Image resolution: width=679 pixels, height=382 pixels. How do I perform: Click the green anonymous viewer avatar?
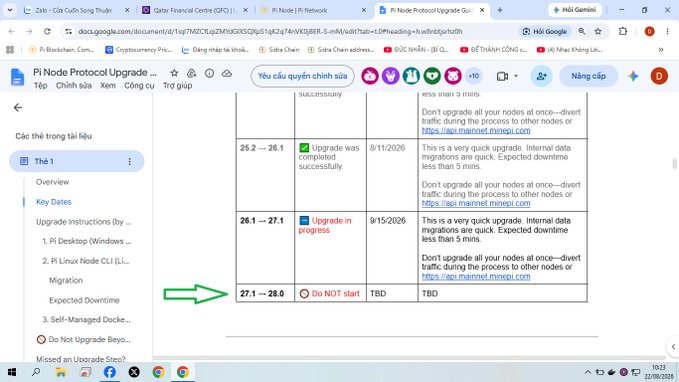point(432,76)
